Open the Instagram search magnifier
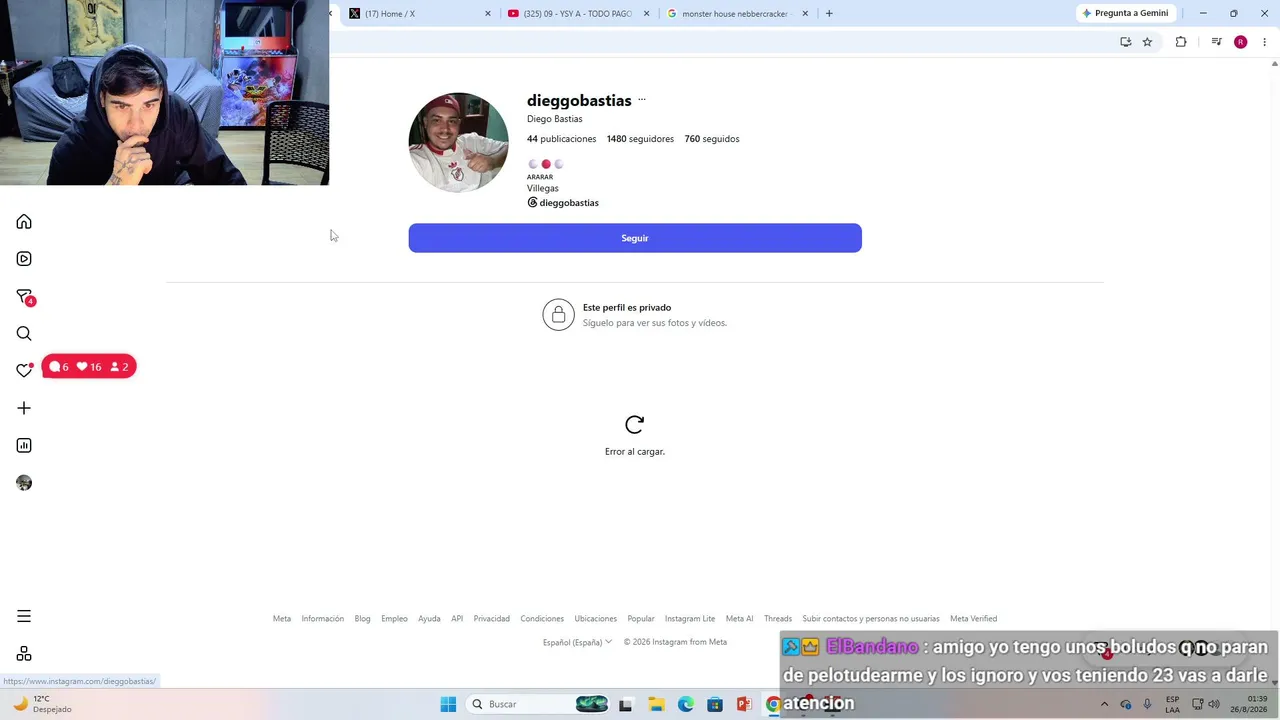 [24, 334]
